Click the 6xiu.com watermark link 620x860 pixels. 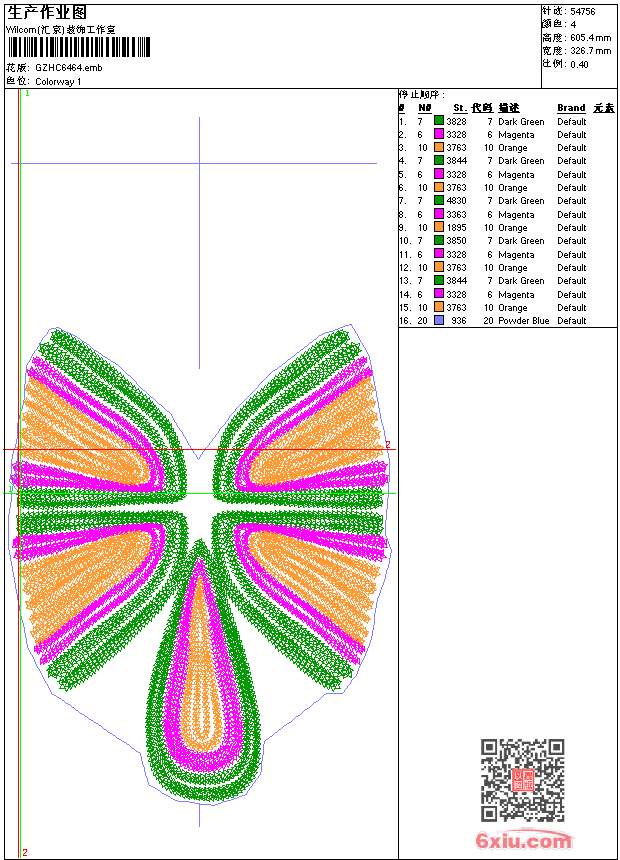(523, 840)
